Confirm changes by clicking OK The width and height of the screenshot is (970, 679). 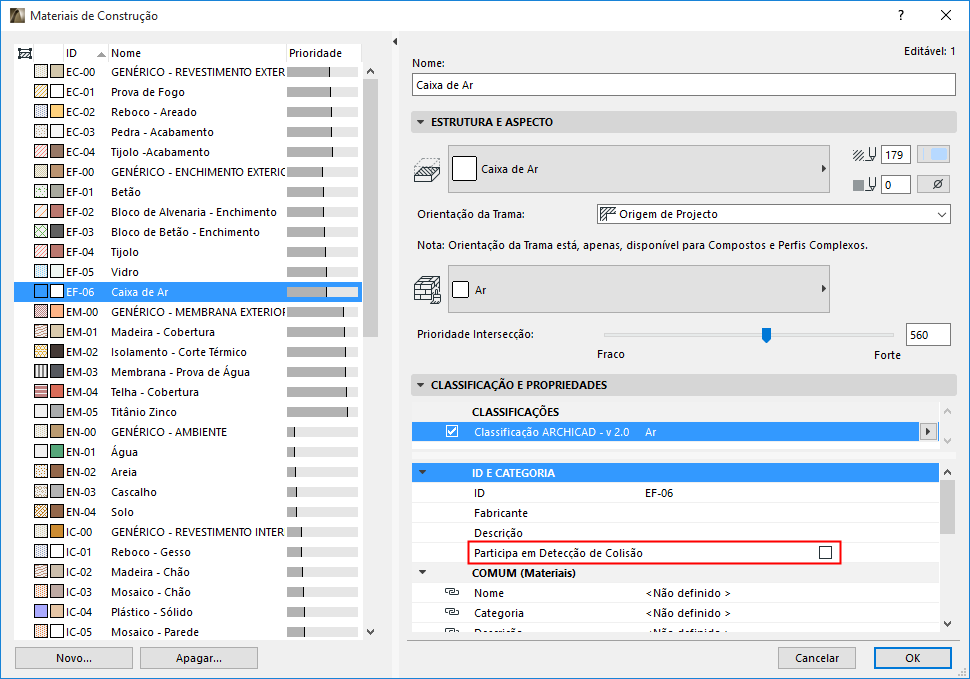pos(911,657)
